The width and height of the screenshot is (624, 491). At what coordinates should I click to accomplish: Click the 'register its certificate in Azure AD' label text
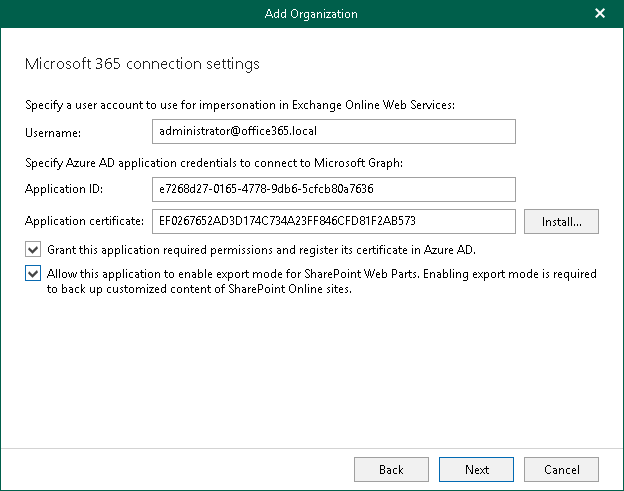pos(398,249)
